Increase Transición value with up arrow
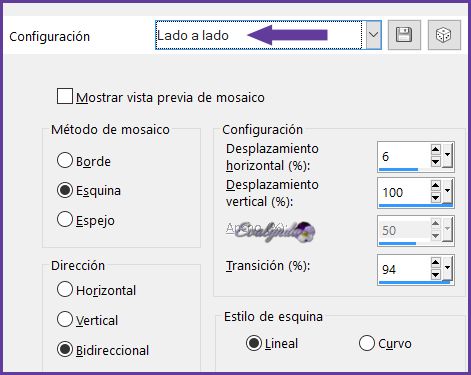This screenshot has width=471, height=375. click(436, 262)
